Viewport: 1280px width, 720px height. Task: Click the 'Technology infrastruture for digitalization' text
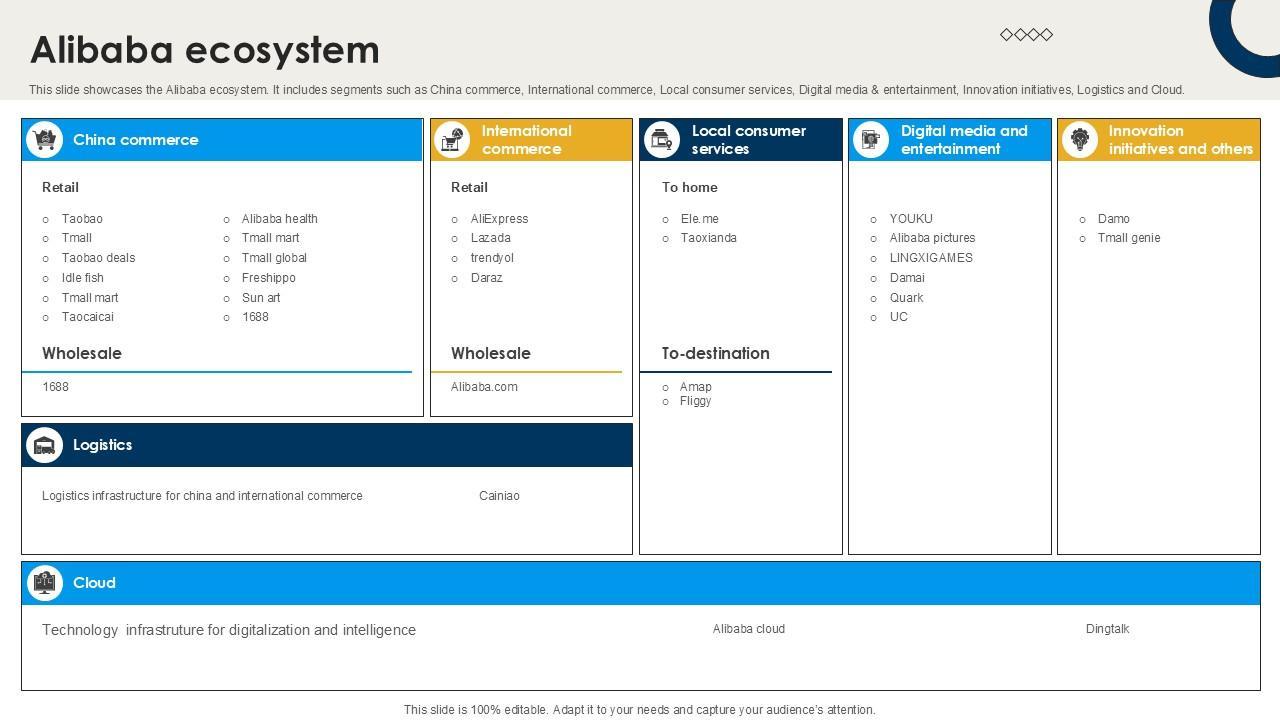pos(229,630)
